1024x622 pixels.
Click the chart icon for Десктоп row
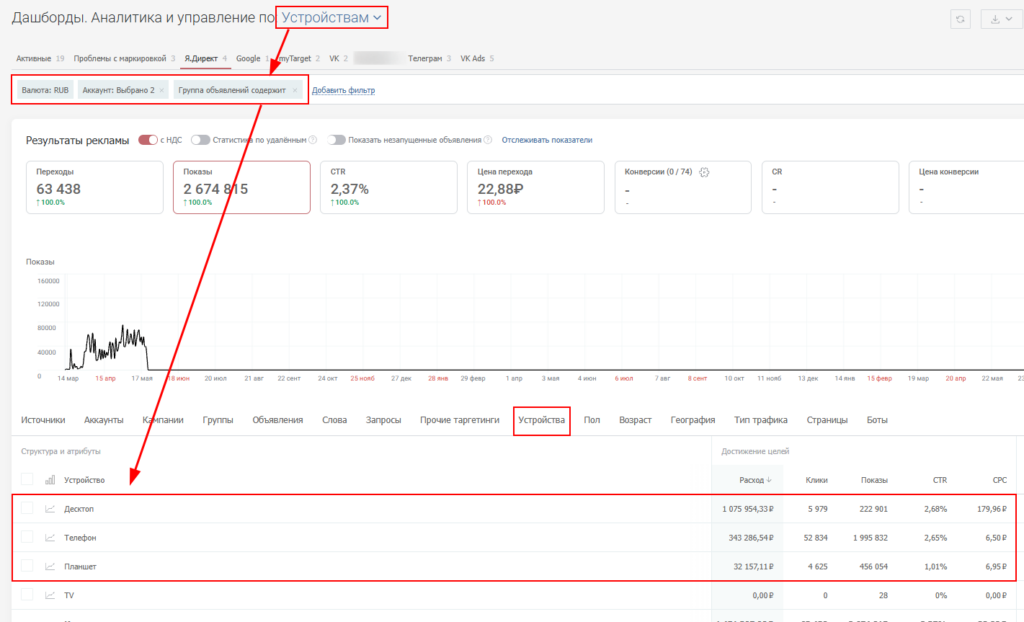pyautogui.click(x=50, y=509)
